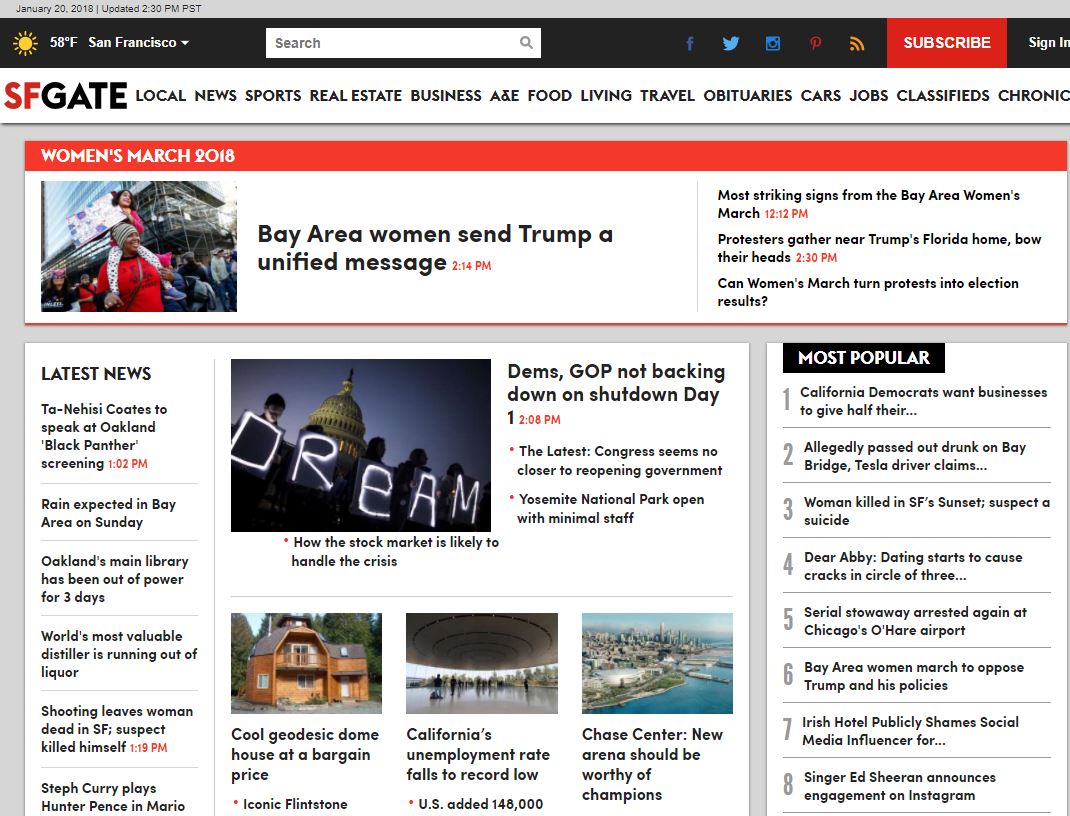Open 'Cool geodesic dome house' headline

[305, 754]
